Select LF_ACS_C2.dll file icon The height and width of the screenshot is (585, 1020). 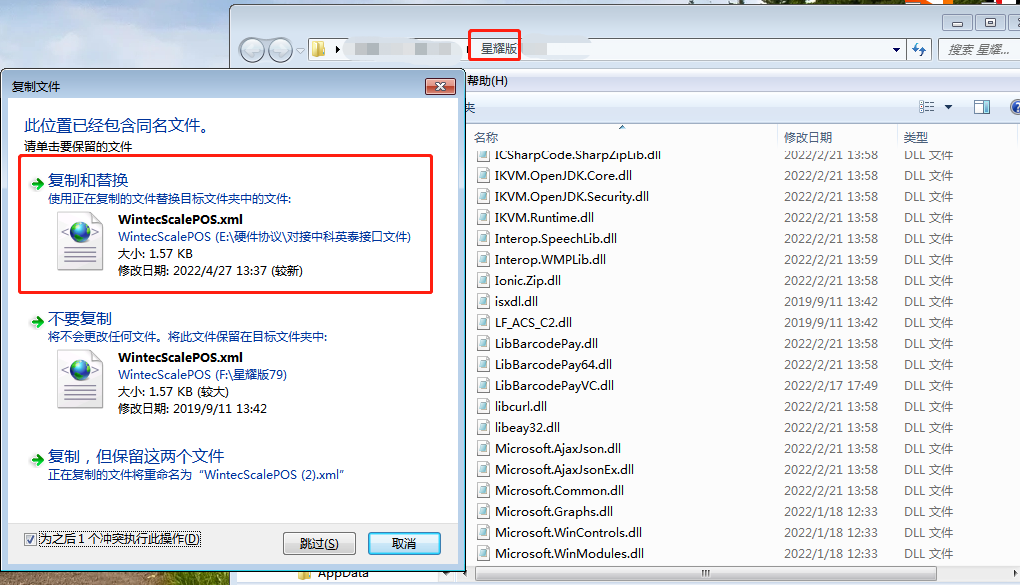tap(483, 323)
